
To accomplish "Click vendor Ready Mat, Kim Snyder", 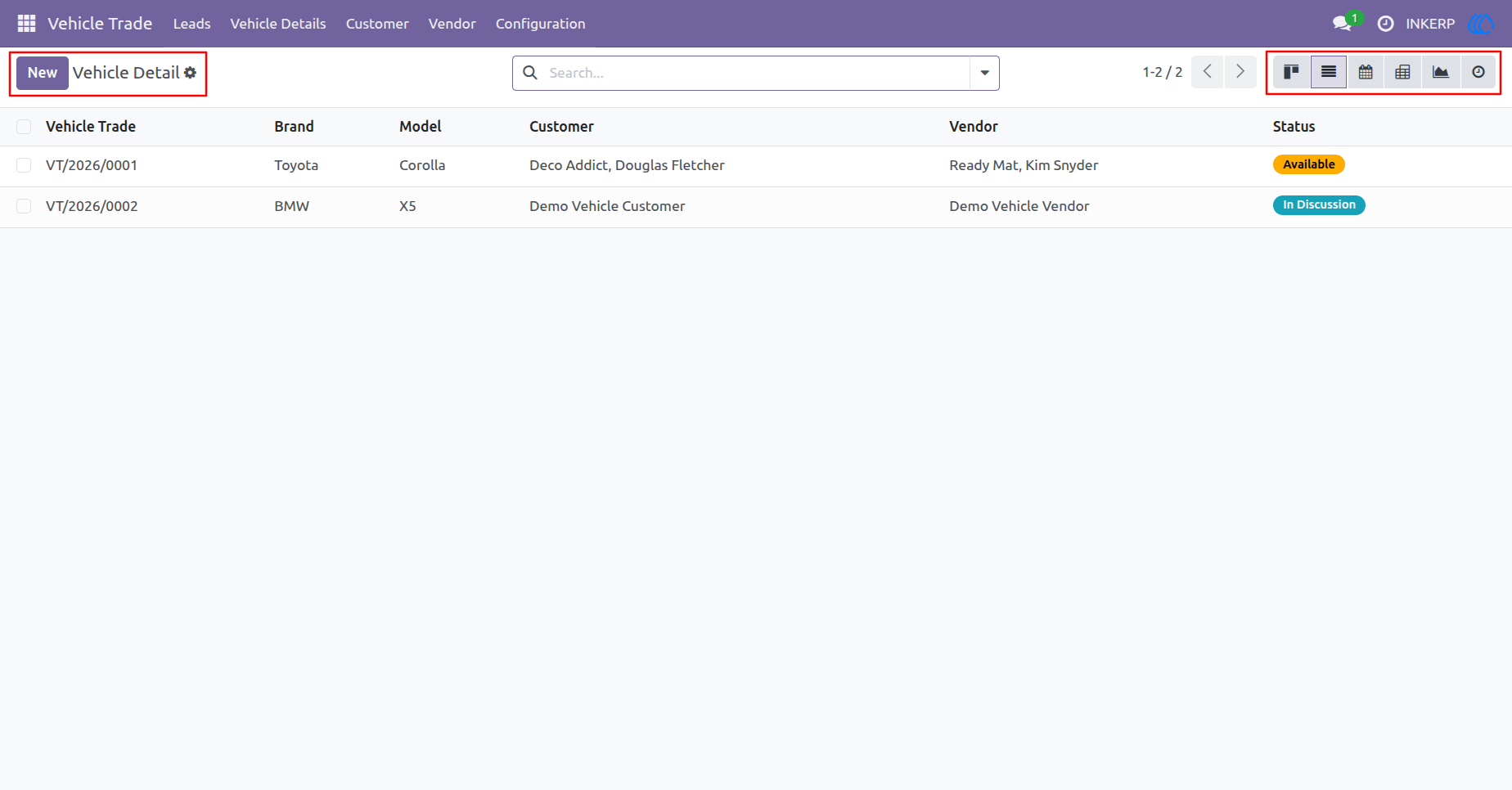I will [x=1024, y=165].
